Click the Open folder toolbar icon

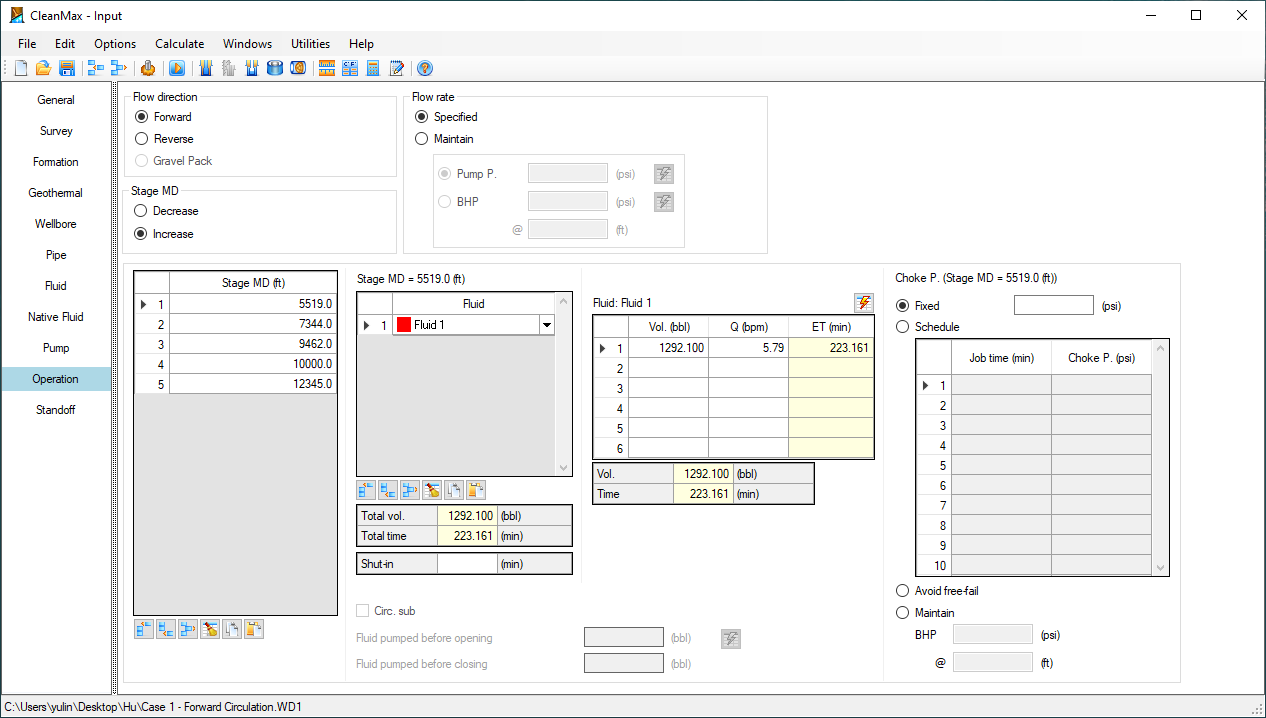(43, 68)
